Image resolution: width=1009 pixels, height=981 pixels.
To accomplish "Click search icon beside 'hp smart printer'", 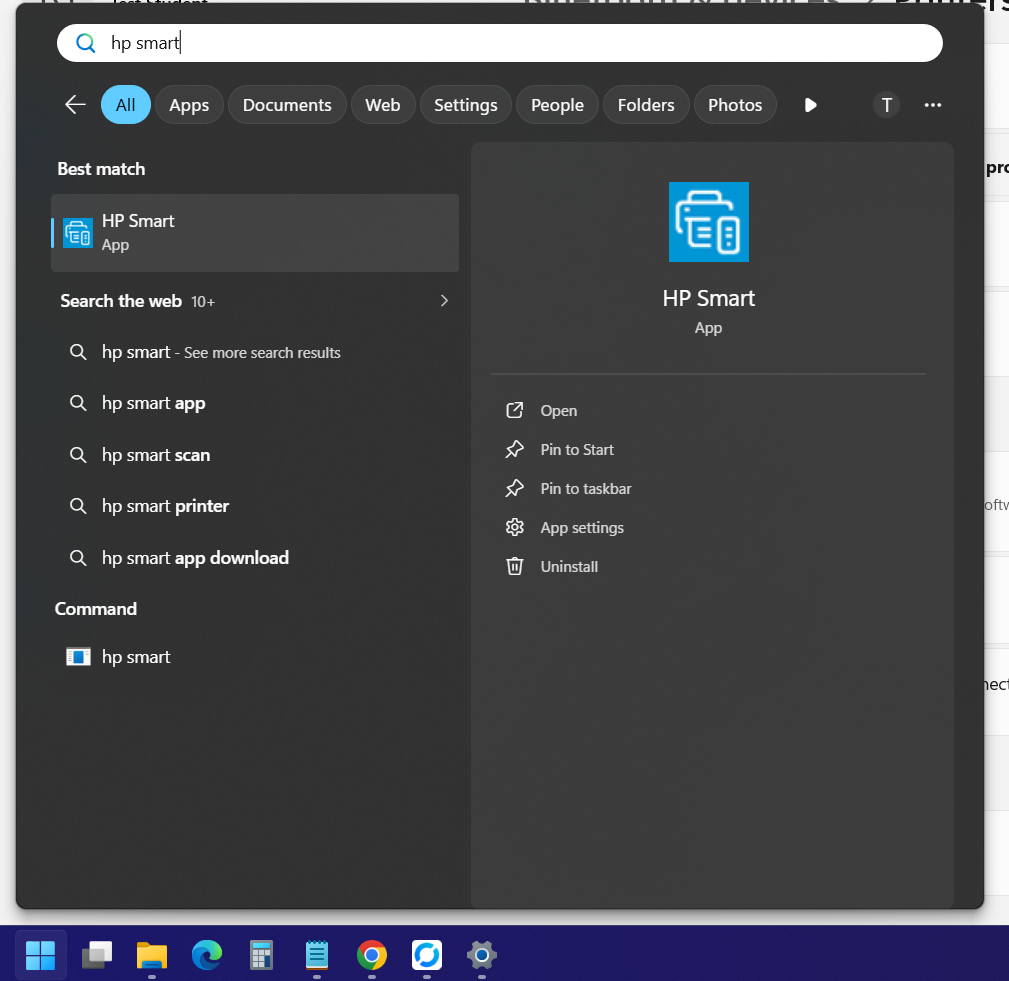I will pos(78,506).
